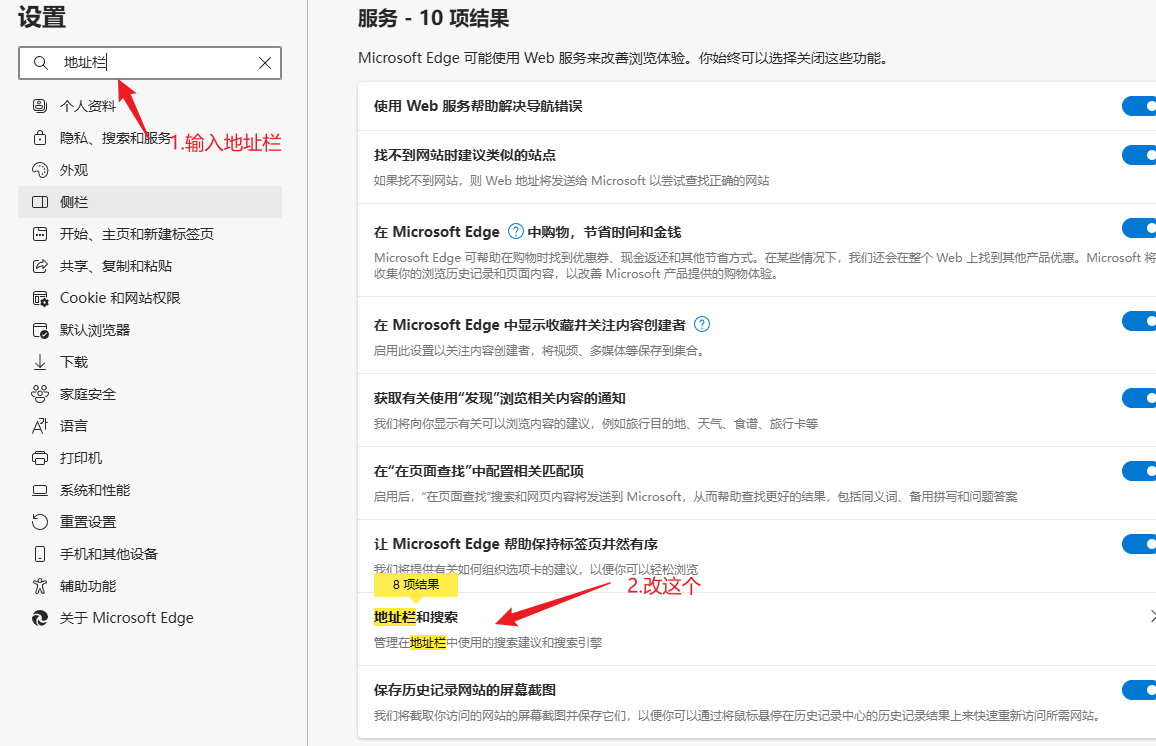This screenshot has width=1156, height=746.
Task: Toggle 保存历史记录网站的屏幕截图 switch
Action: pyautogui.click(x=1138, y=690)
